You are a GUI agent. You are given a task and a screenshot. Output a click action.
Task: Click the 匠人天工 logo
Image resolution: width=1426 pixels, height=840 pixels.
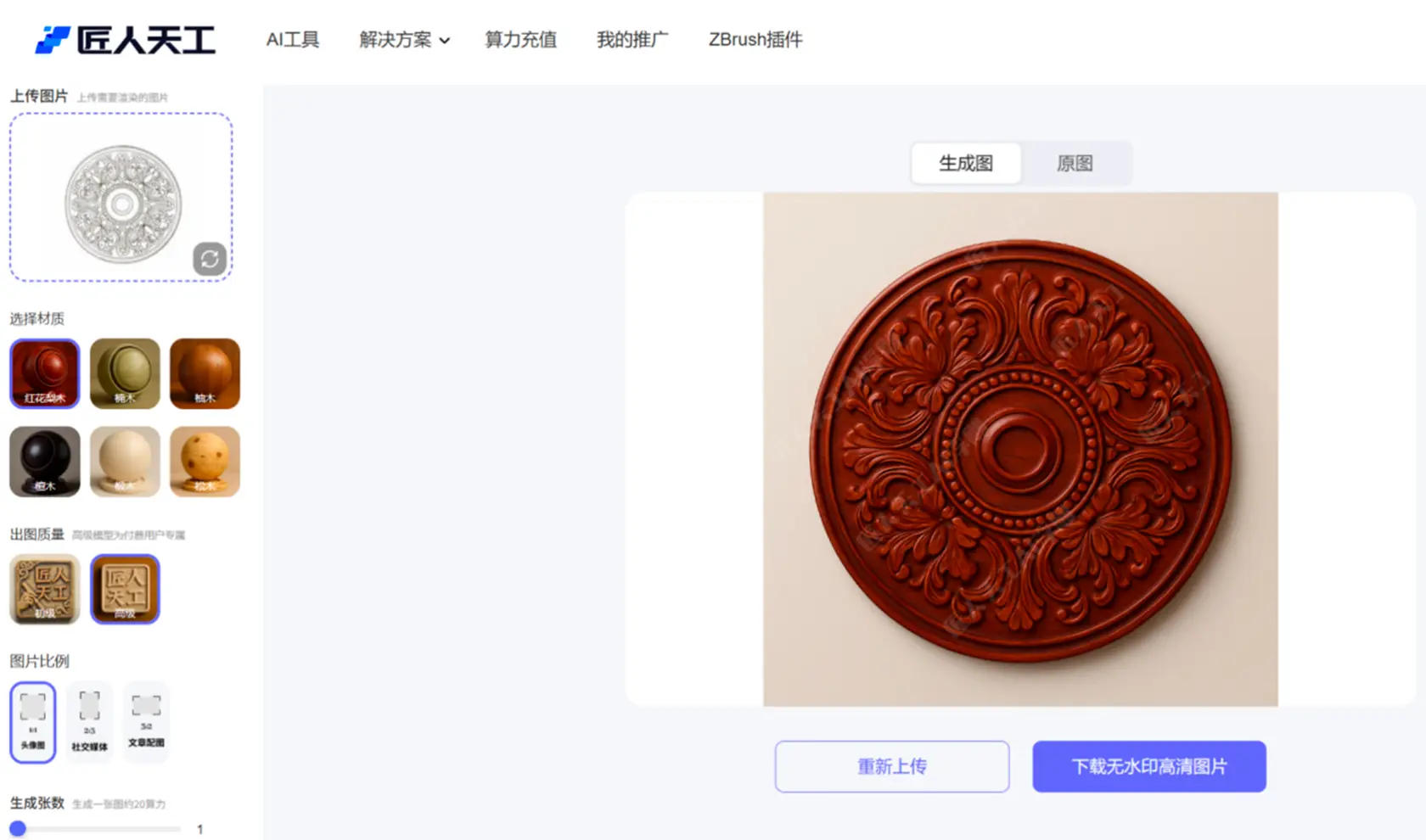[x=126, y=40]
